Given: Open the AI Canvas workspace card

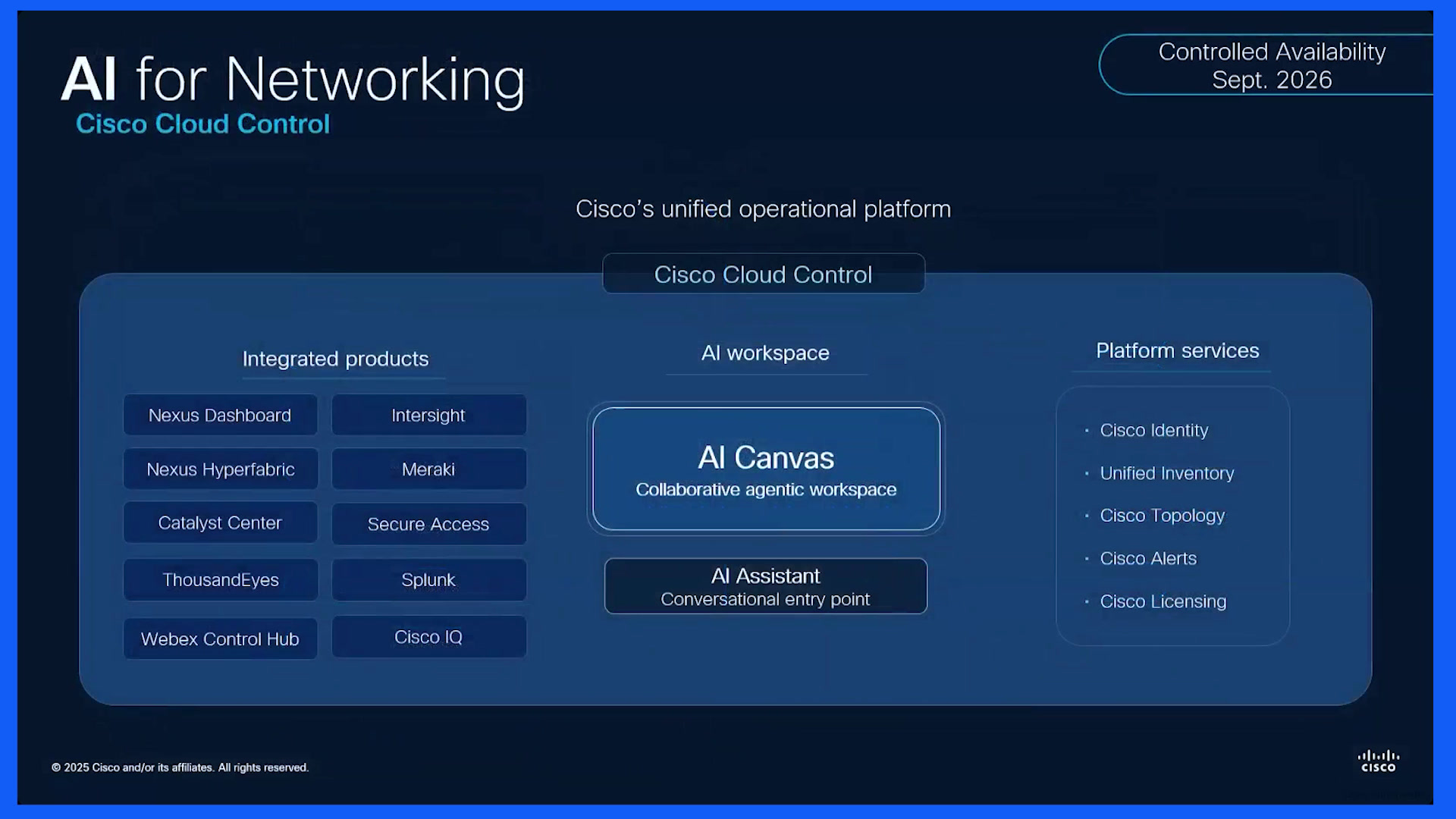Looking at the screenshot, I should 766,469.
